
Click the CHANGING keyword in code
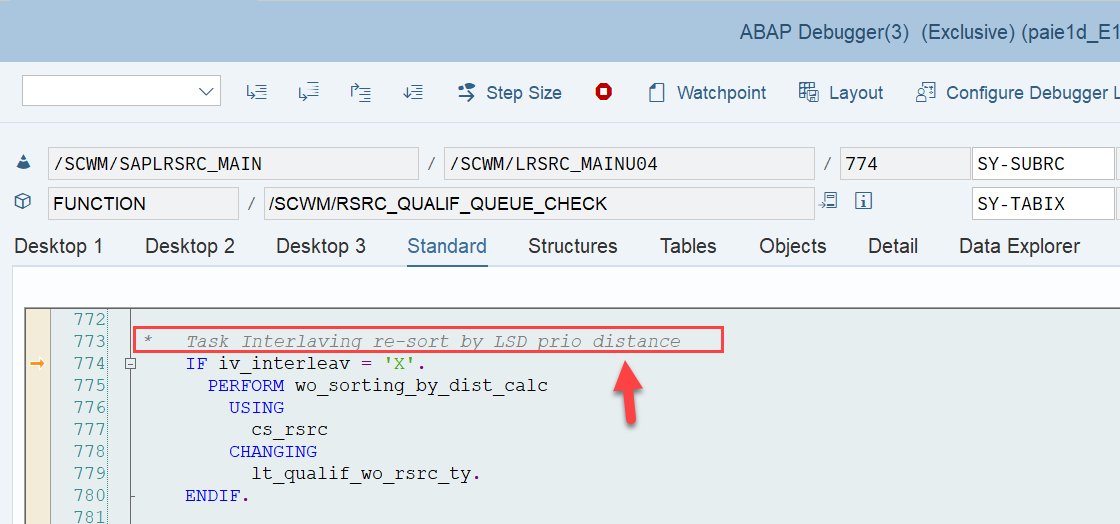pos(273,451)
